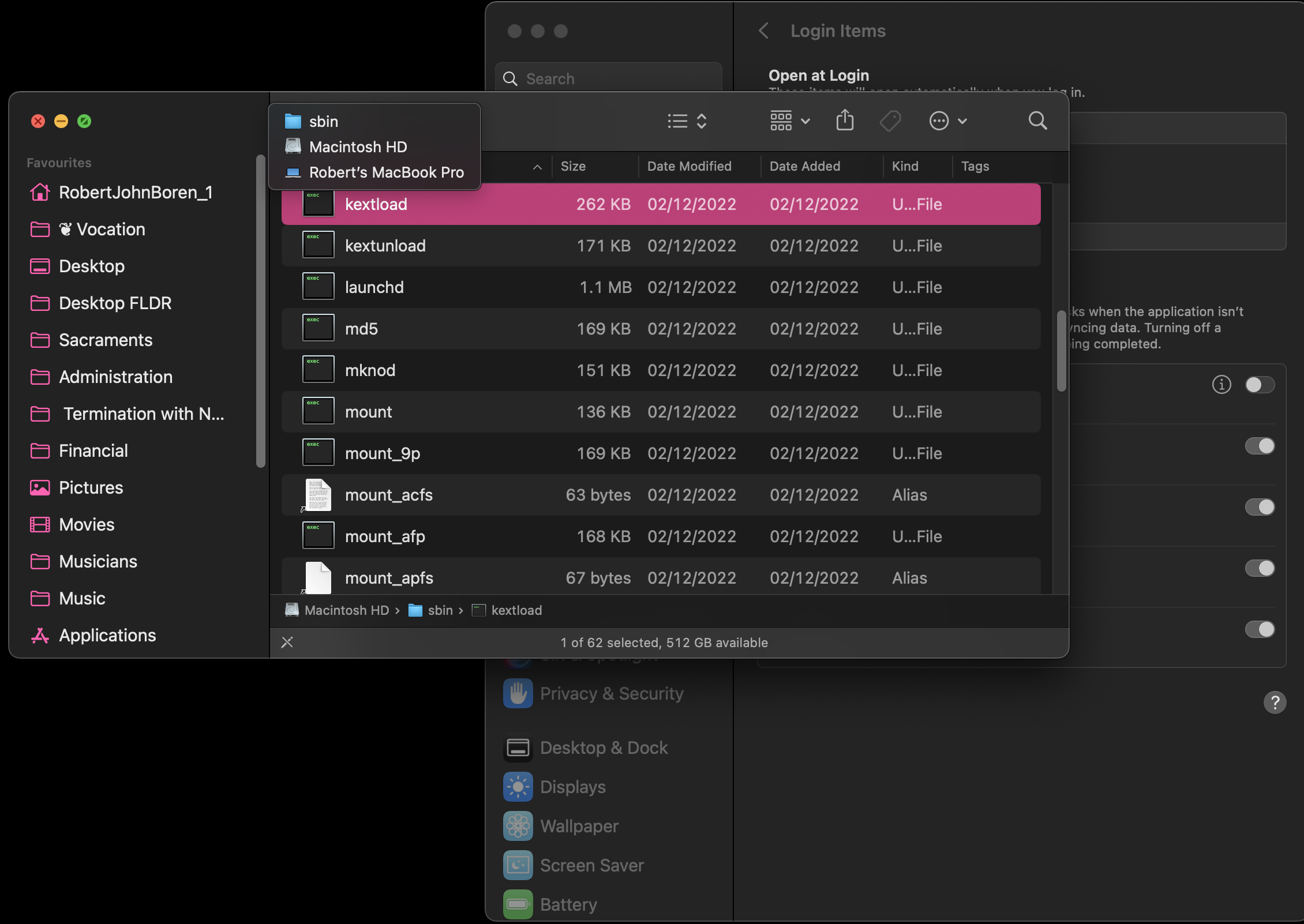1304x924 pixels.
Task: Click the help question mark button
Action: 1275,702
